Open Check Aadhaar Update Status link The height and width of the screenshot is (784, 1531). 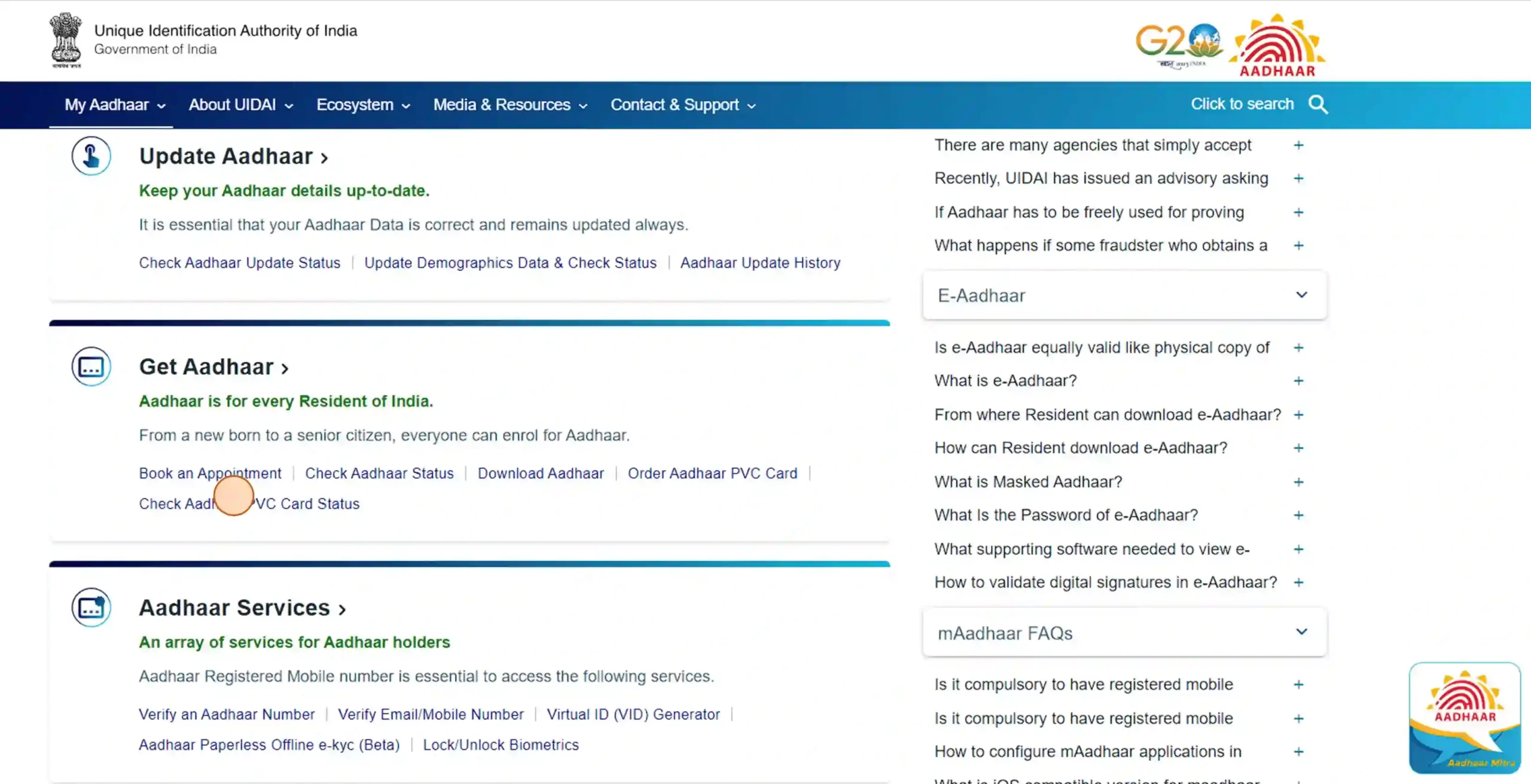(240, 263)
